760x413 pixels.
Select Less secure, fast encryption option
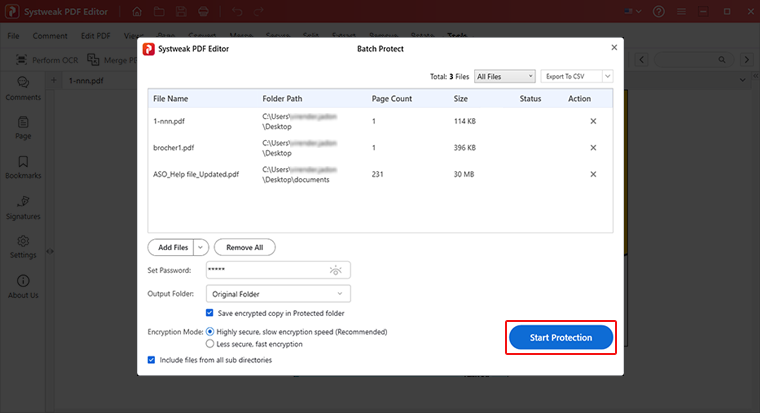tap(210, 344)
